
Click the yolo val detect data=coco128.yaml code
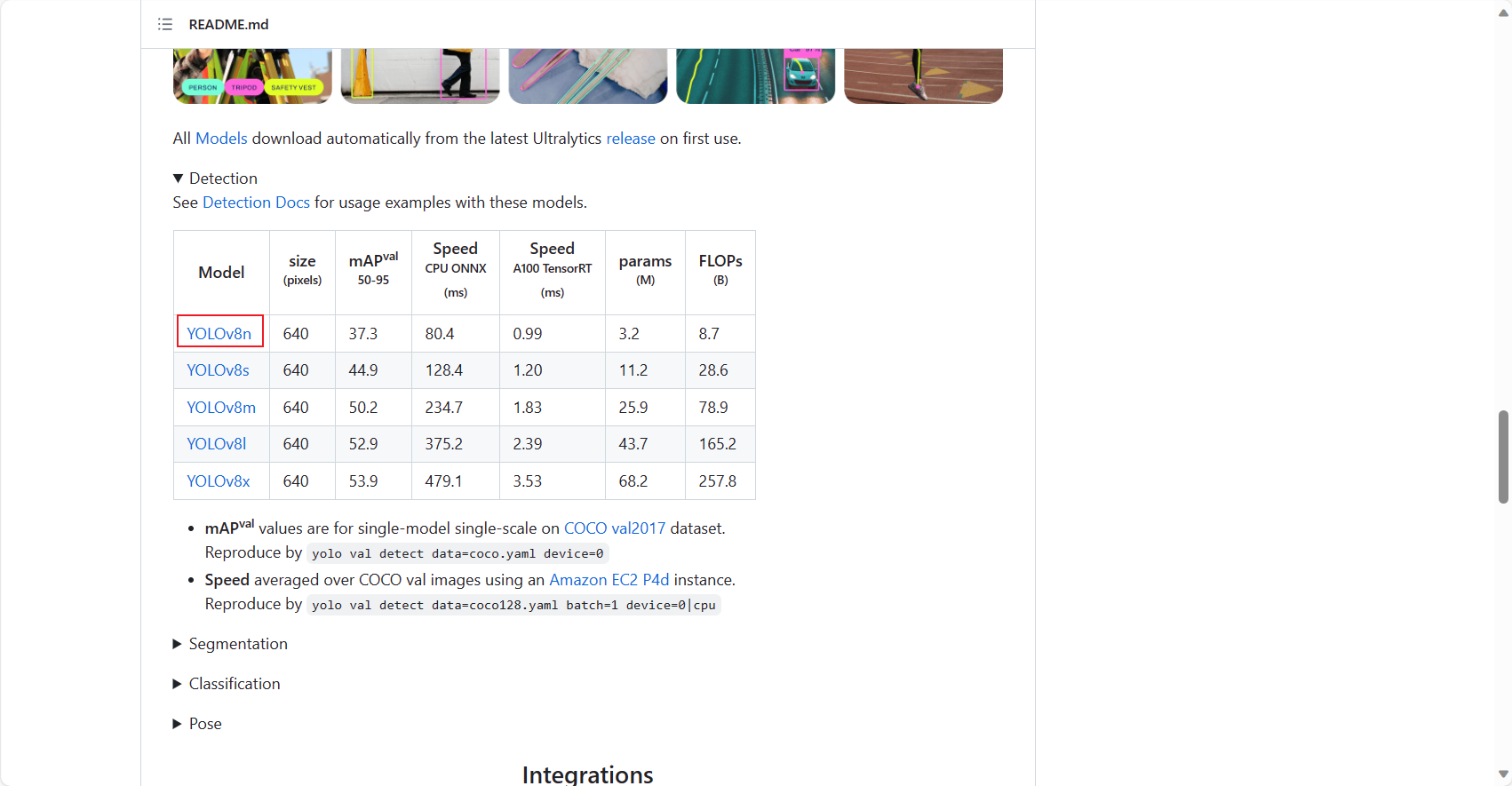point(513,605)
